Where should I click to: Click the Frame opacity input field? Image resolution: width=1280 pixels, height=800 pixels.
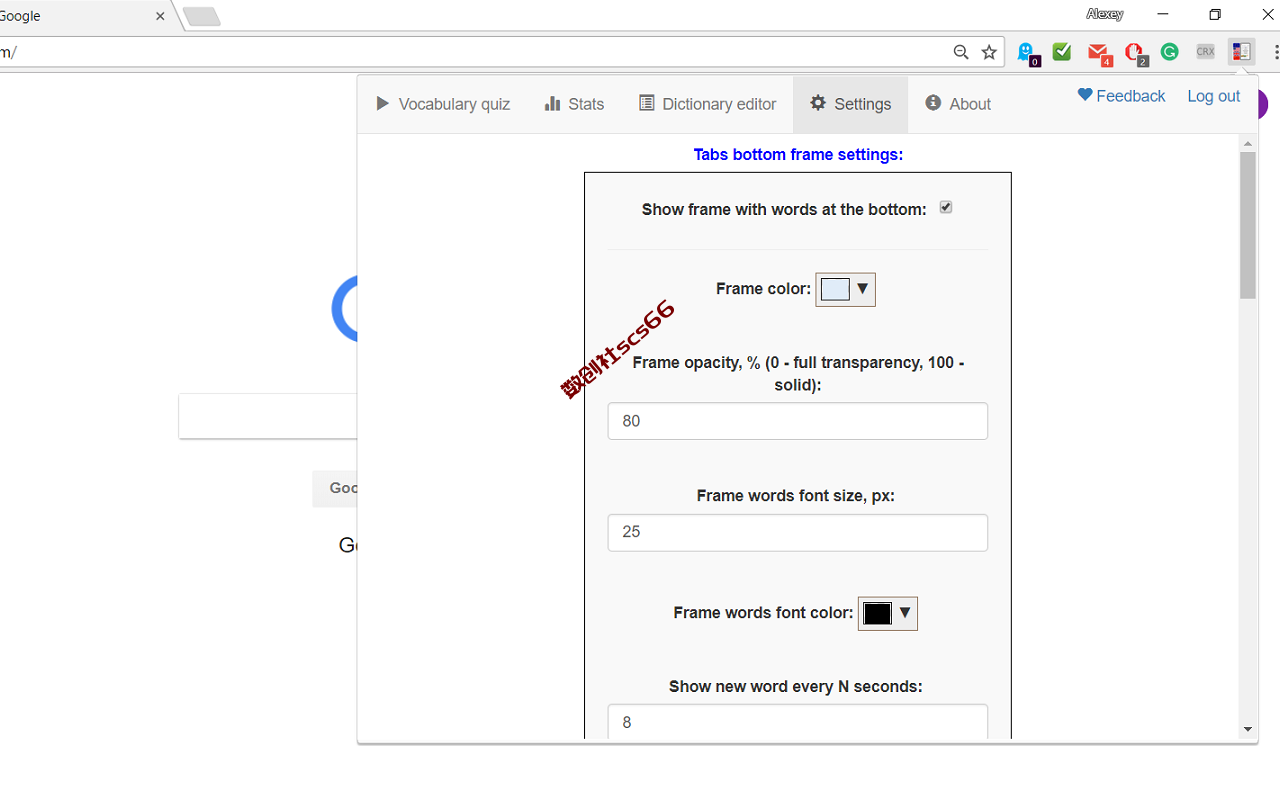798,421
